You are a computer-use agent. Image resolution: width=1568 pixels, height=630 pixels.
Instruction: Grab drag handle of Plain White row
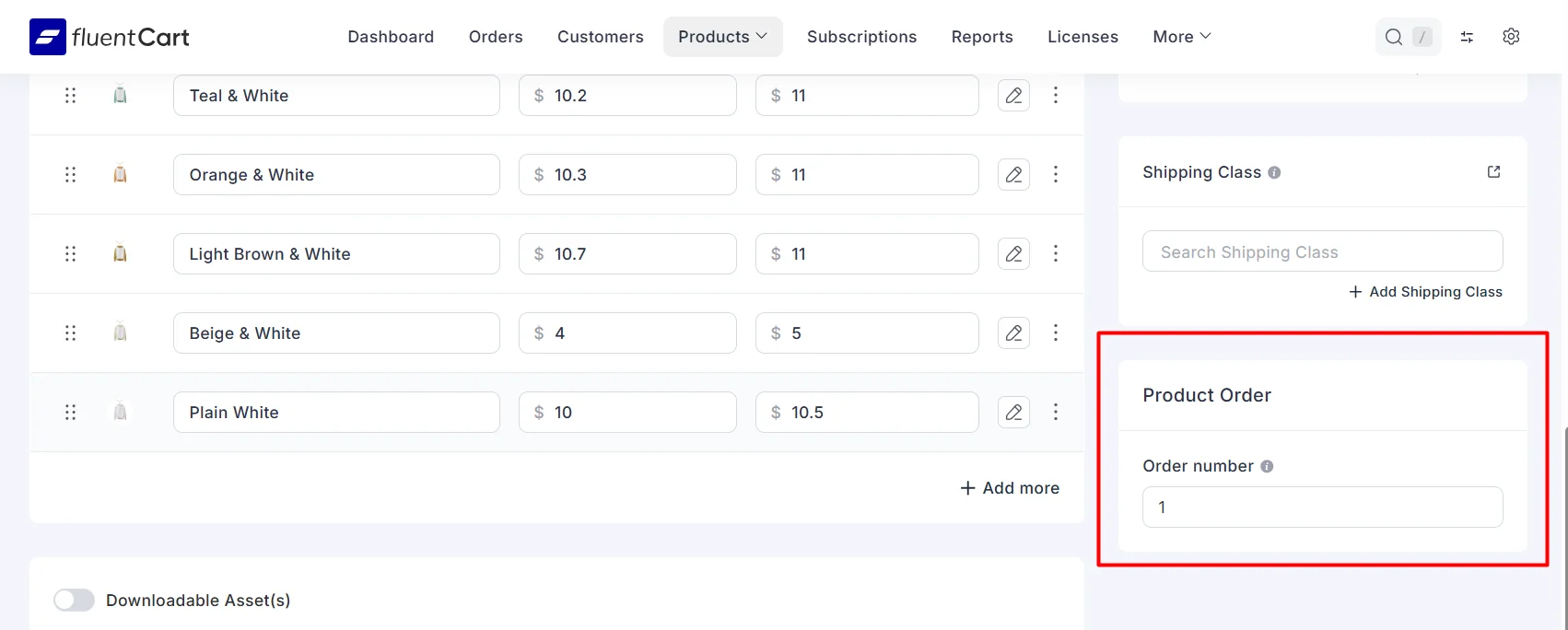pos(70,413)
